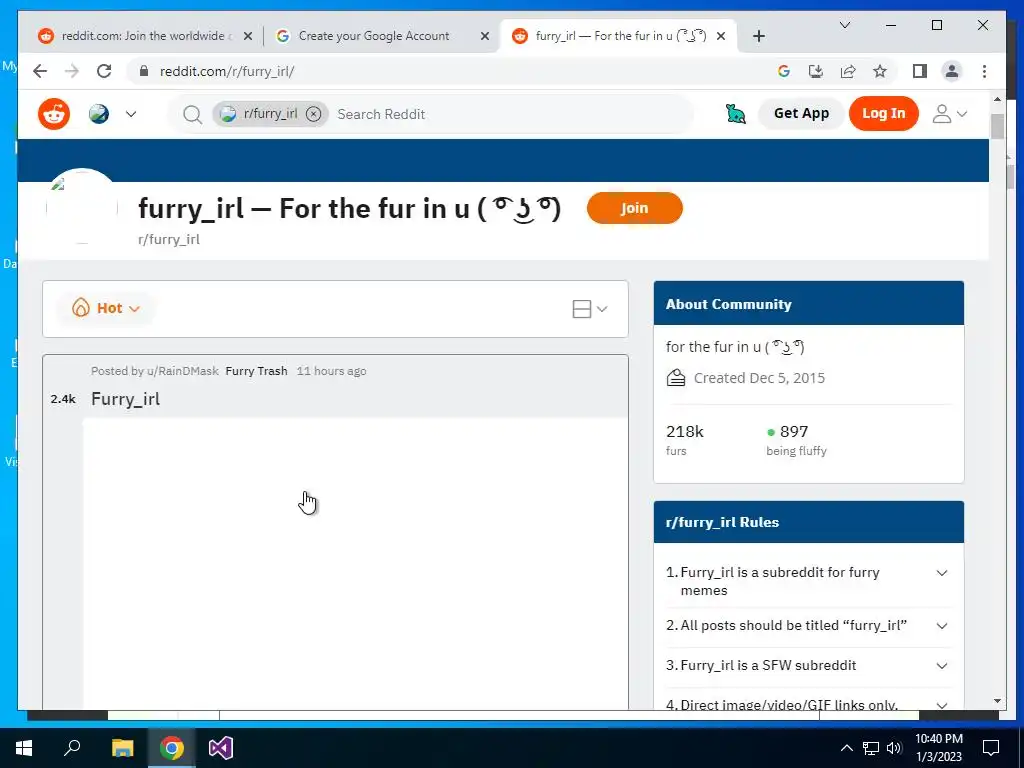Click the 11 hours ago timestamp
Screen dimensions: 1024x768
pos(331,371)
